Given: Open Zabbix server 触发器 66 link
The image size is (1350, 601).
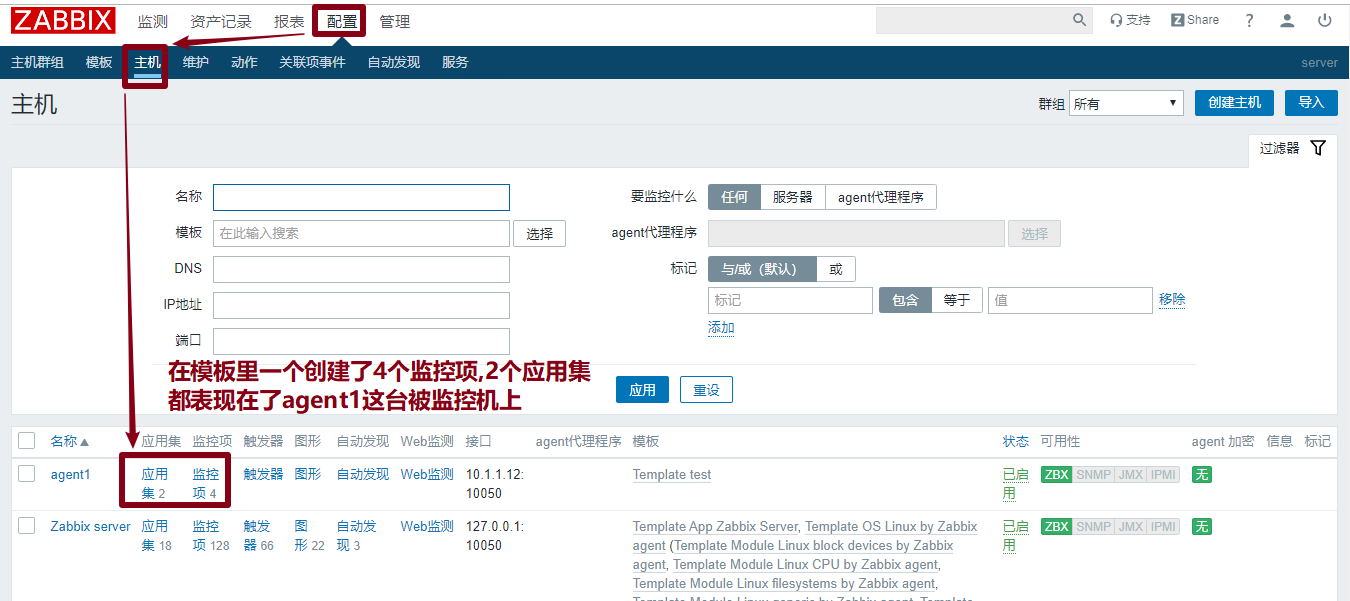Looking at the screenshot, I should pyautogui.click(x=258, y=535).
